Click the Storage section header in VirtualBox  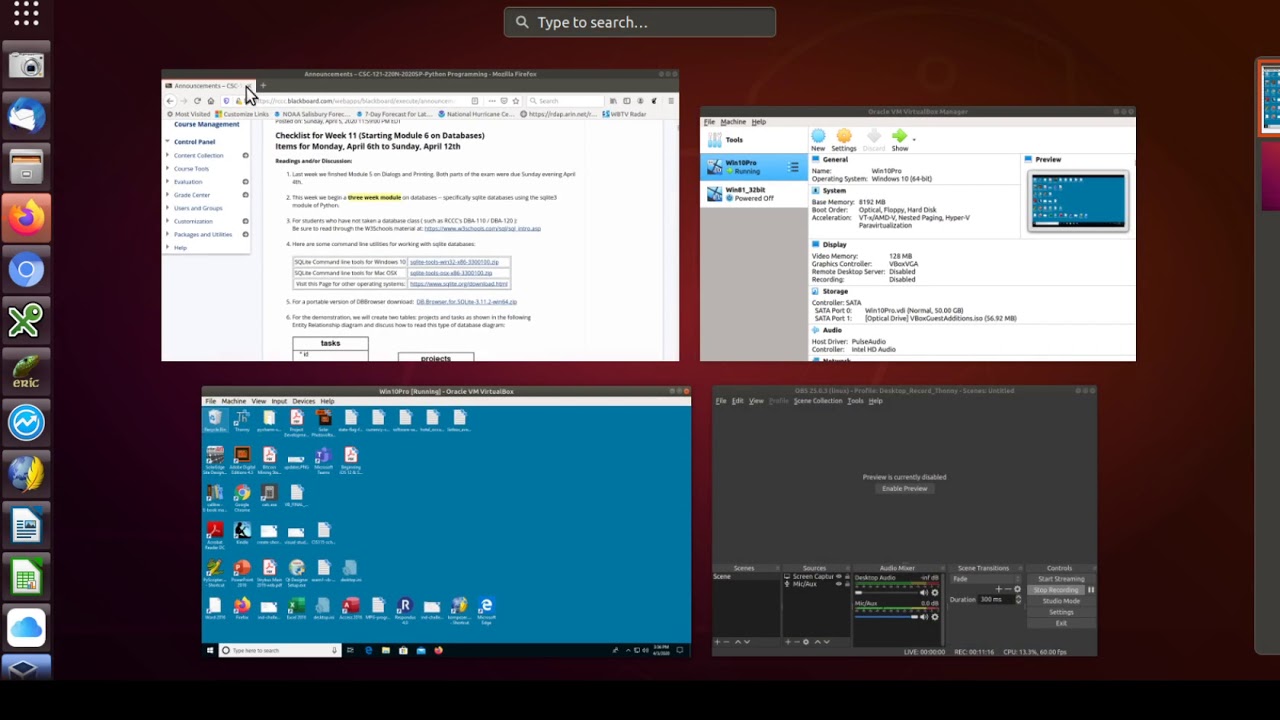click(835, 291)
